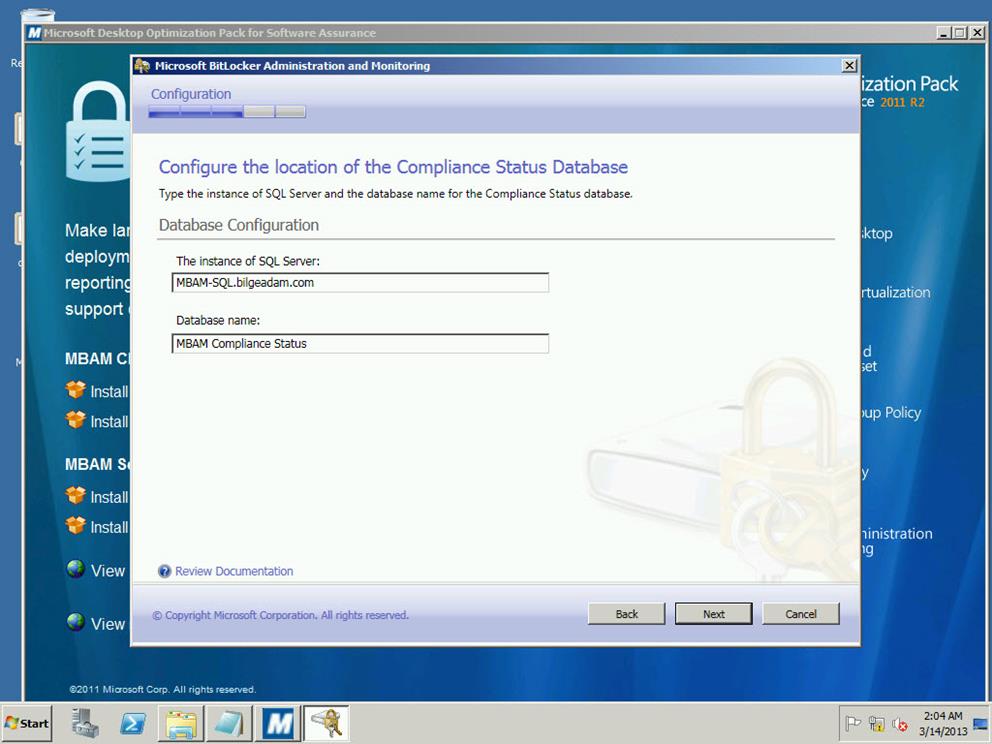992x744 pixels.
Task: Open the taskbar clock showing 2:04 AM
Action: (x=943, y=723)
